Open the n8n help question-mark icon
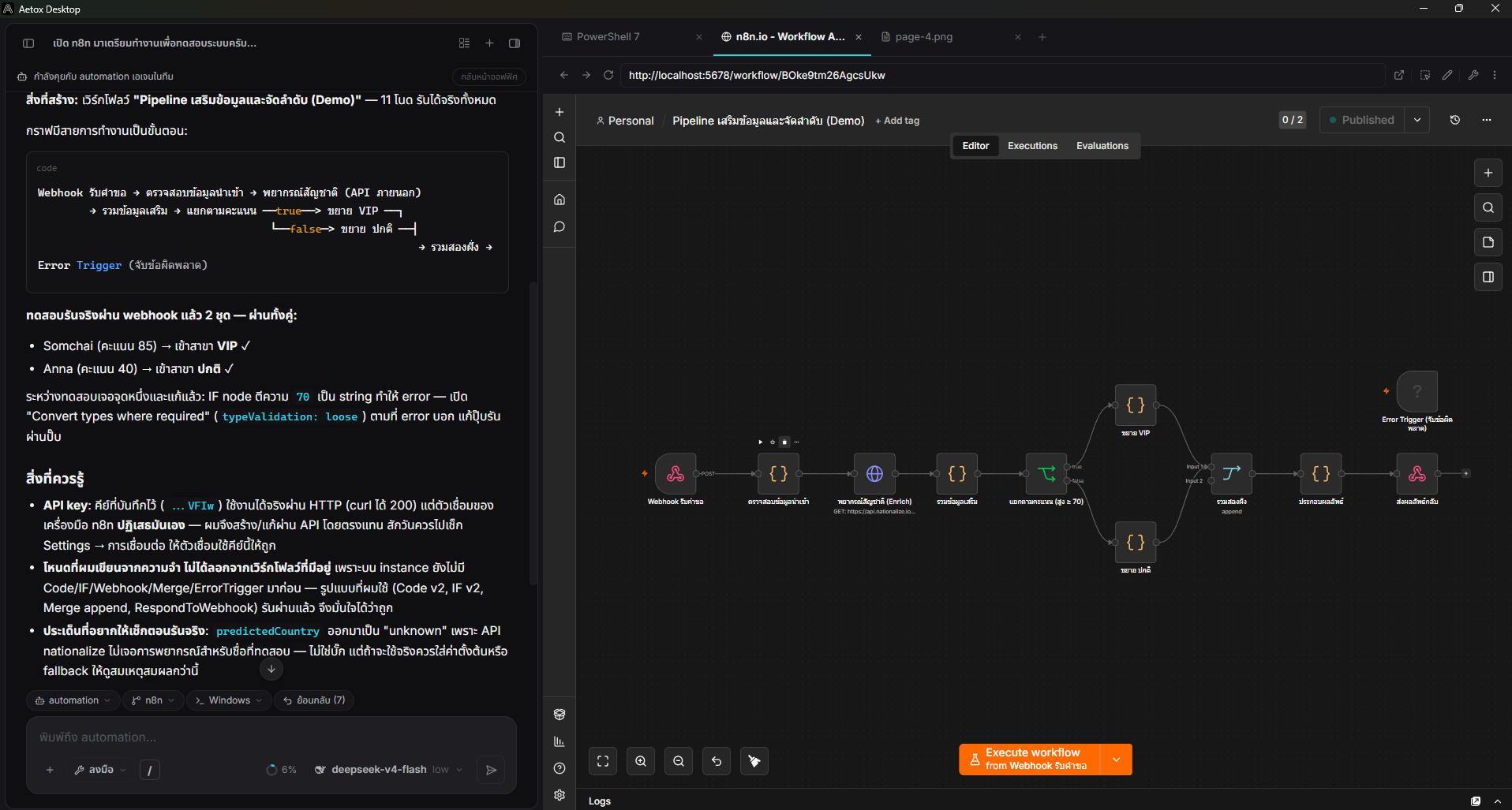Screen dimensions: 1512x810 [x=560, y=768]
